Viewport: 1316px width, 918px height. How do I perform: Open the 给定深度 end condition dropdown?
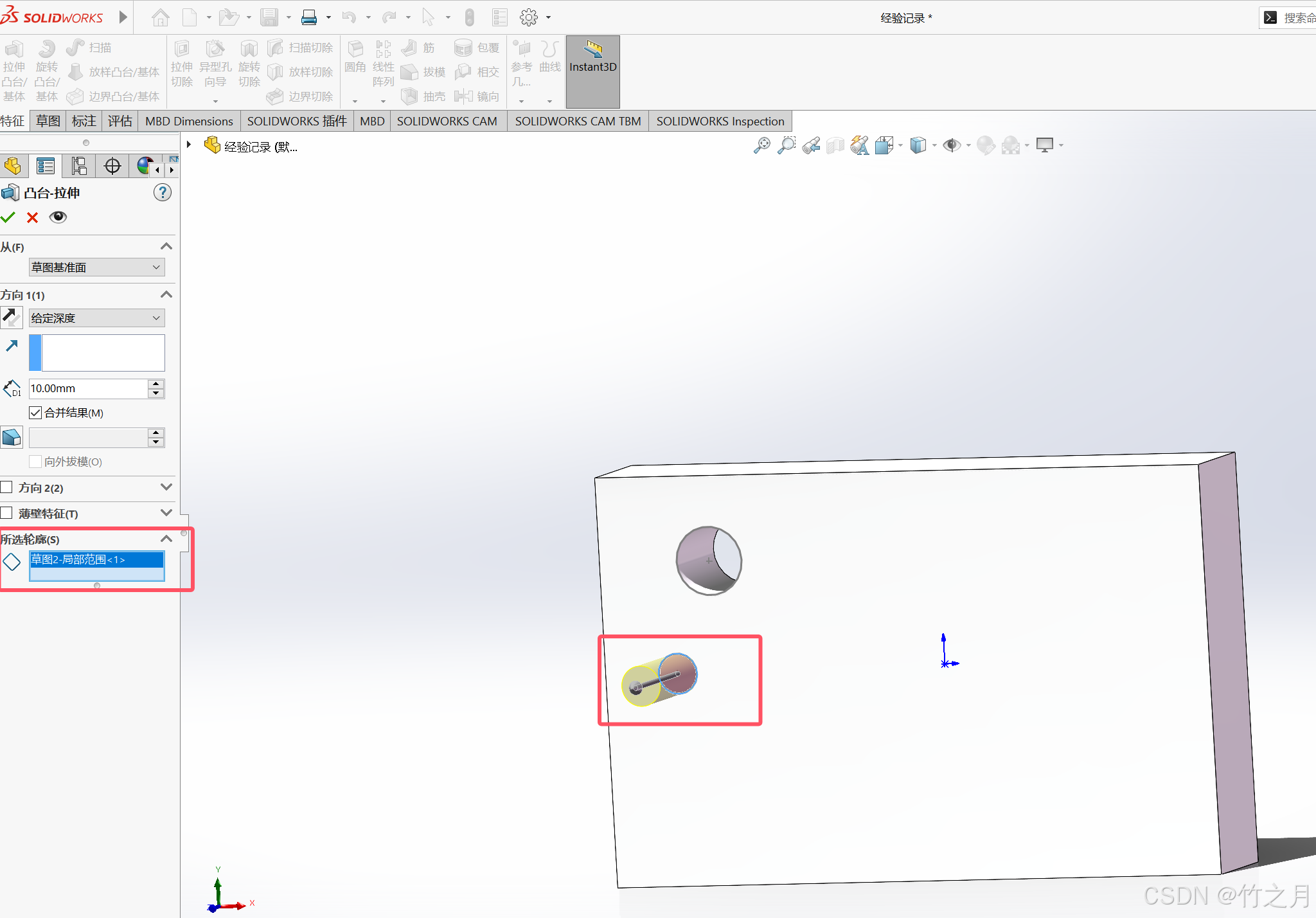point(96,318)
